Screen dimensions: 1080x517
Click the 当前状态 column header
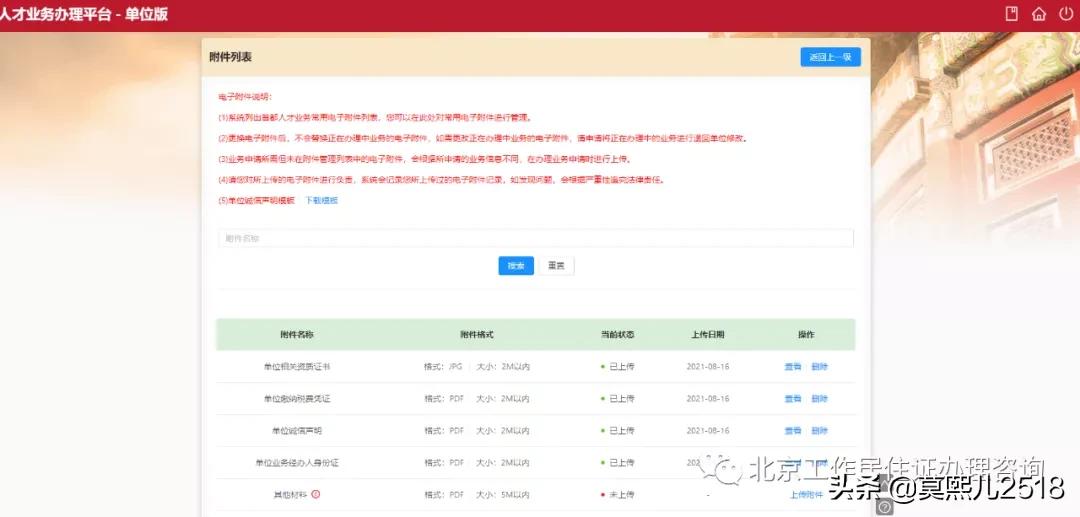pyautogui.click(x=617, y=335)
